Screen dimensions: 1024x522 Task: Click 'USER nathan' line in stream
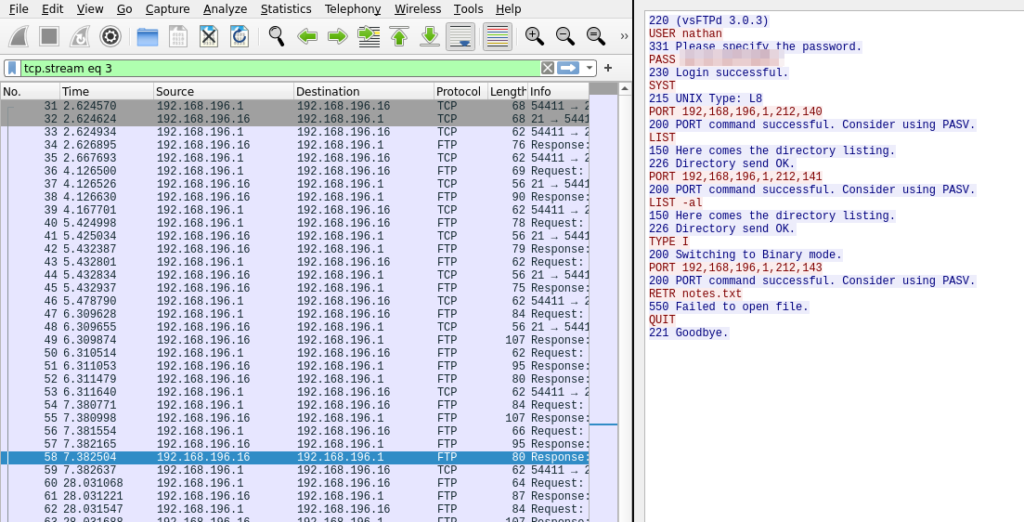pyautogui.click(x=685, y=34)
